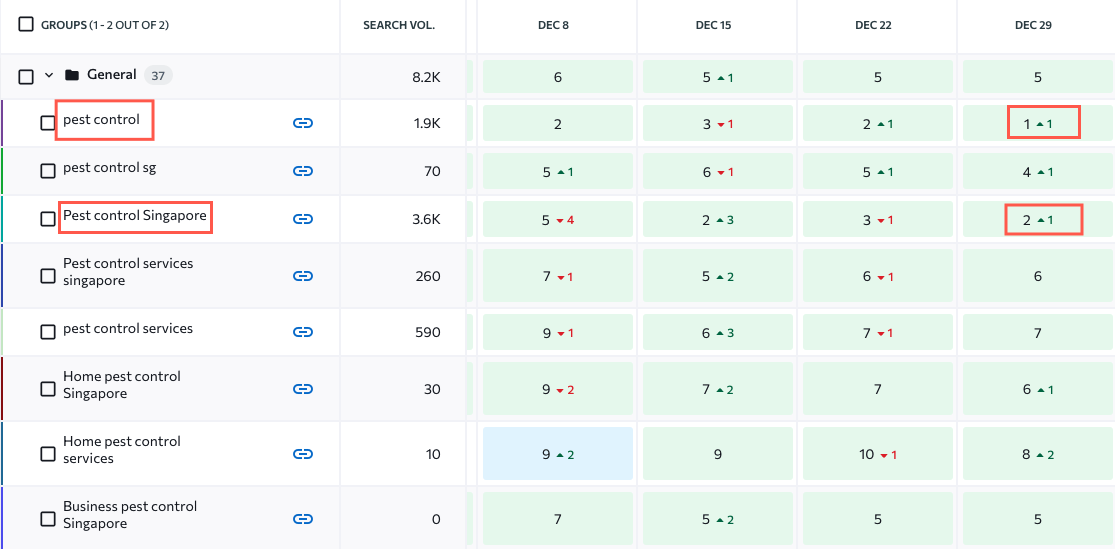Screen dimensions: 1115x549
Task: Open link icon for Pest control services singapore
Action: pos(303,276)
